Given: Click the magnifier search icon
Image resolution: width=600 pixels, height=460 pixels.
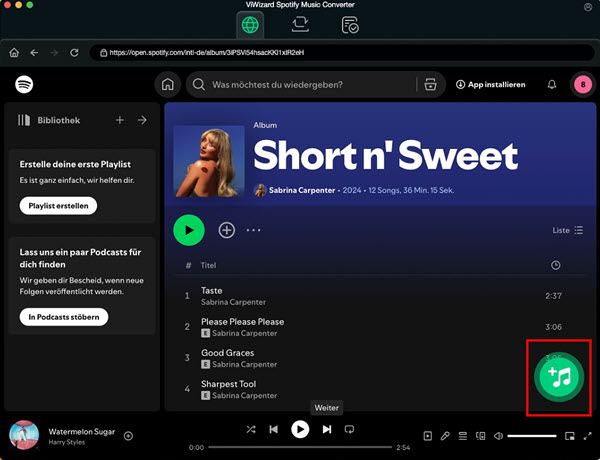Looking at the screenshot, I should coord(199,84).
